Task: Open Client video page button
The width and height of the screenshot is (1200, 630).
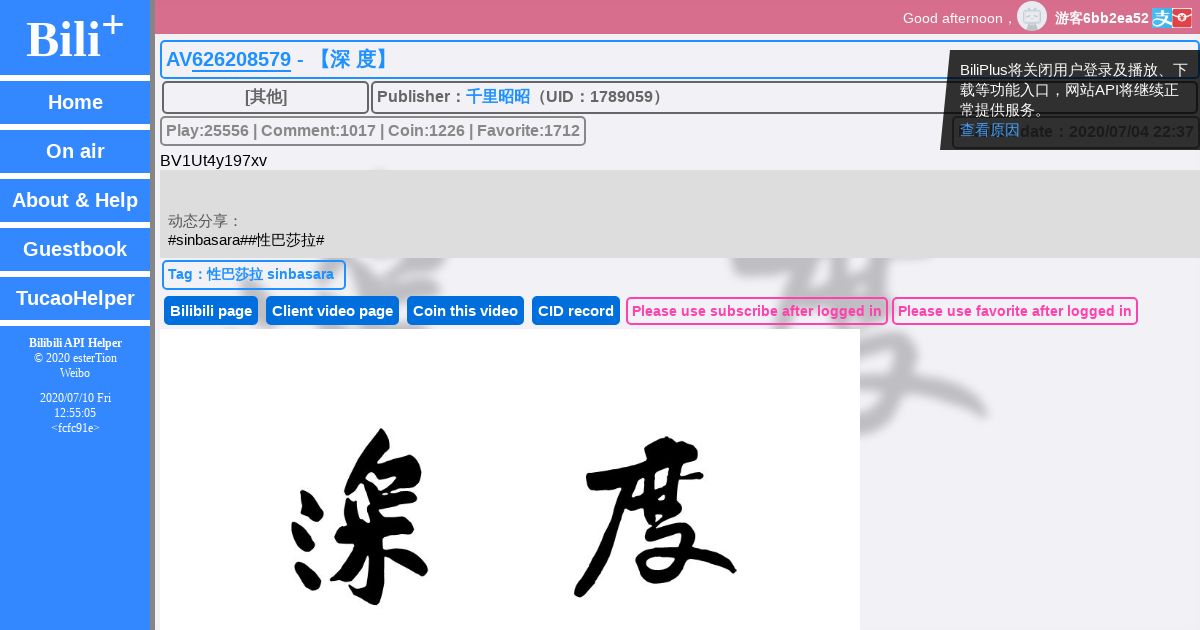Action: pyautogui.click(x=332, y=311)
